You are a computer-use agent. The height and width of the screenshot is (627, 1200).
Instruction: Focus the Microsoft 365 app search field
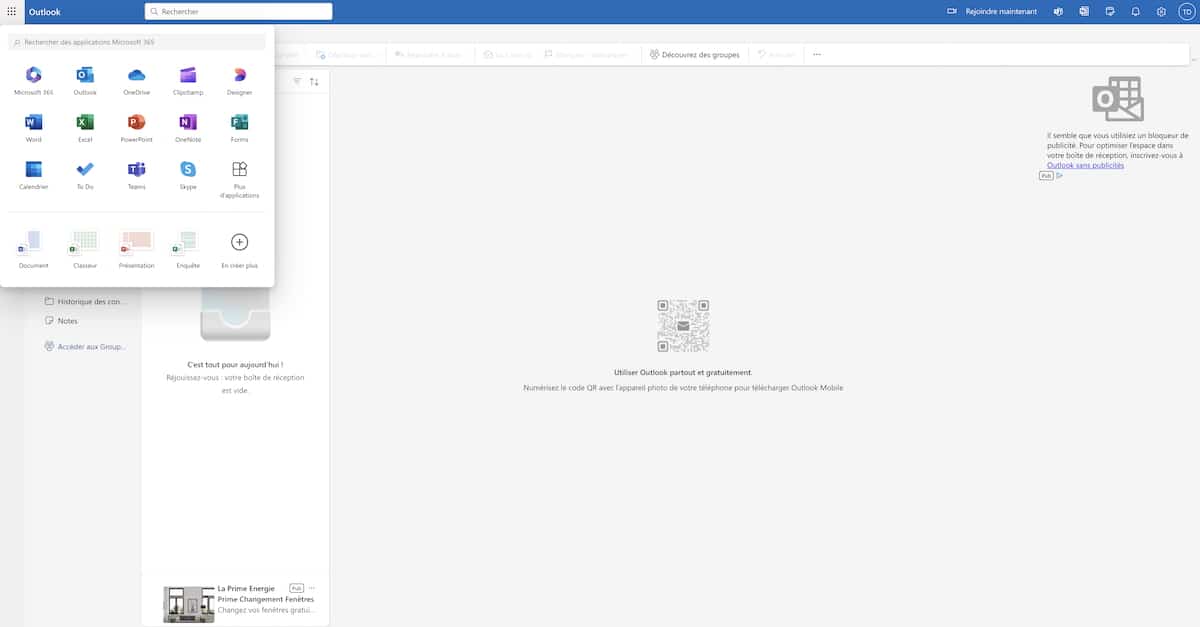point(137,42)
